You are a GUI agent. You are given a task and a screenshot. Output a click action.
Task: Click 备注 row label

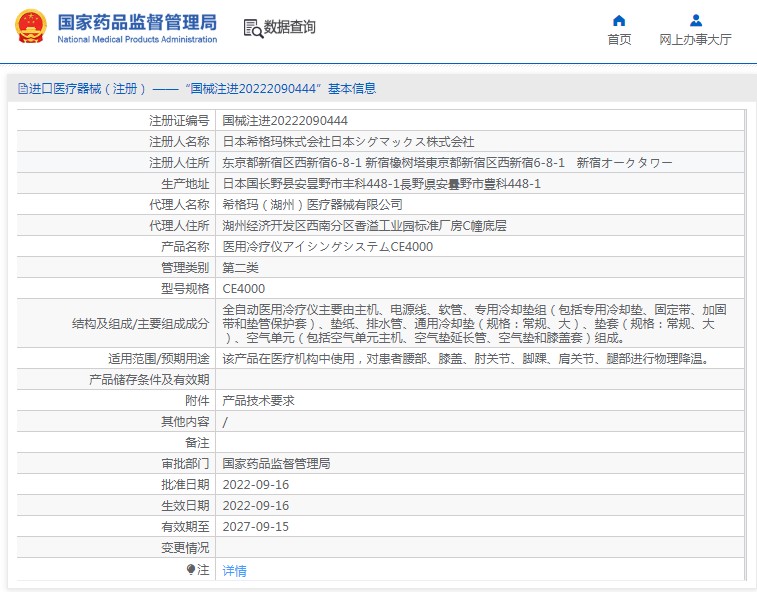point(197,443)
